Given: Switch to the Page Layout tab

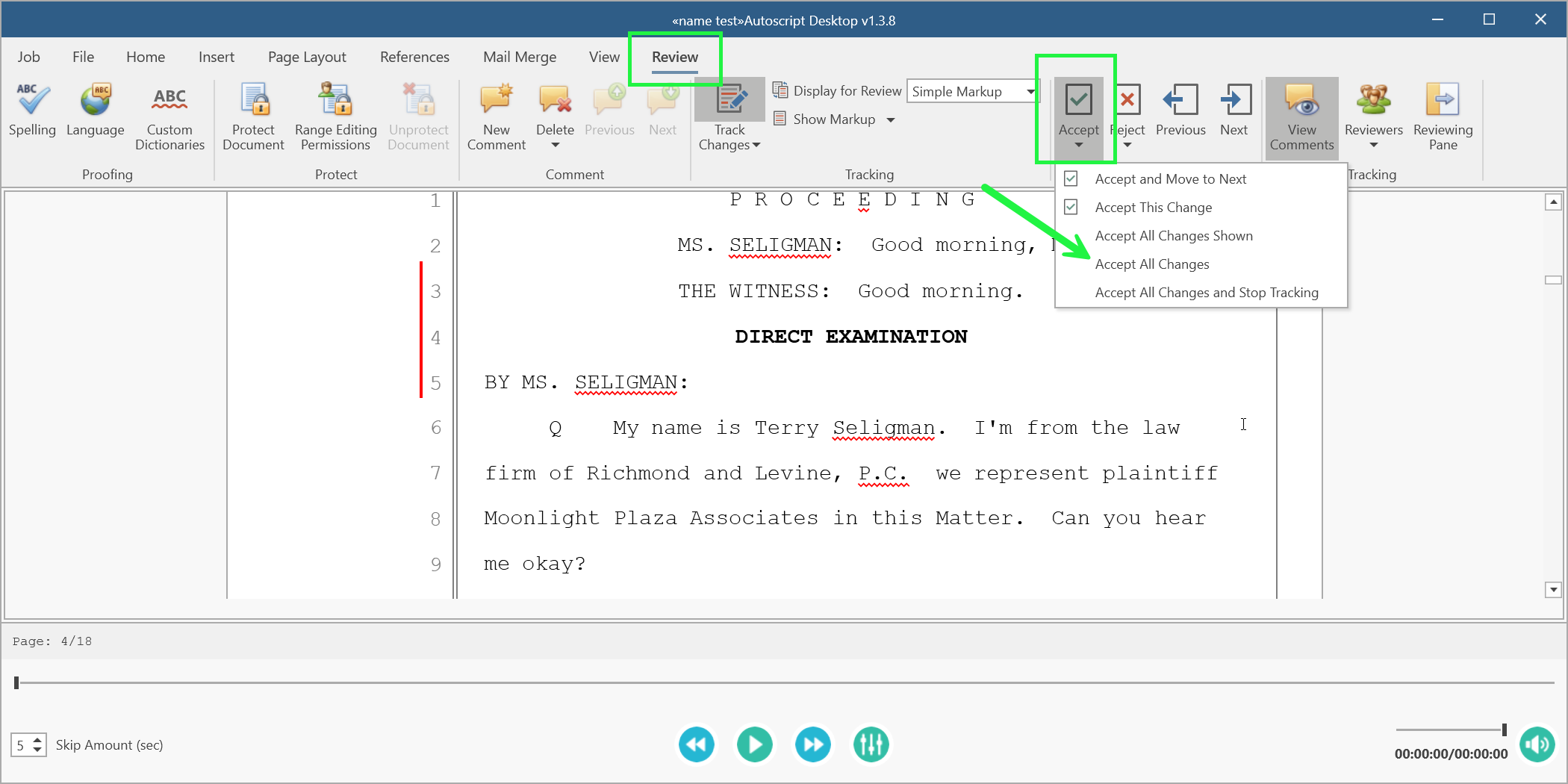Looking at the screenshot, I should point(307,57).
